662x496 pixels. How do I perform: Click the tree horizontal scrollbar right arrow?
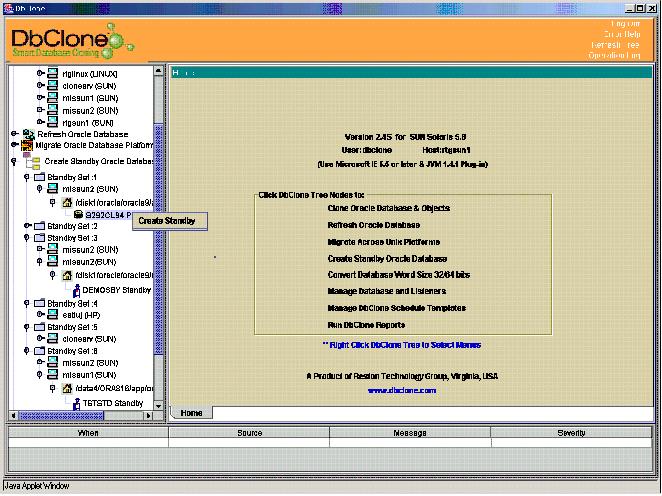click(x=148, y=416)
